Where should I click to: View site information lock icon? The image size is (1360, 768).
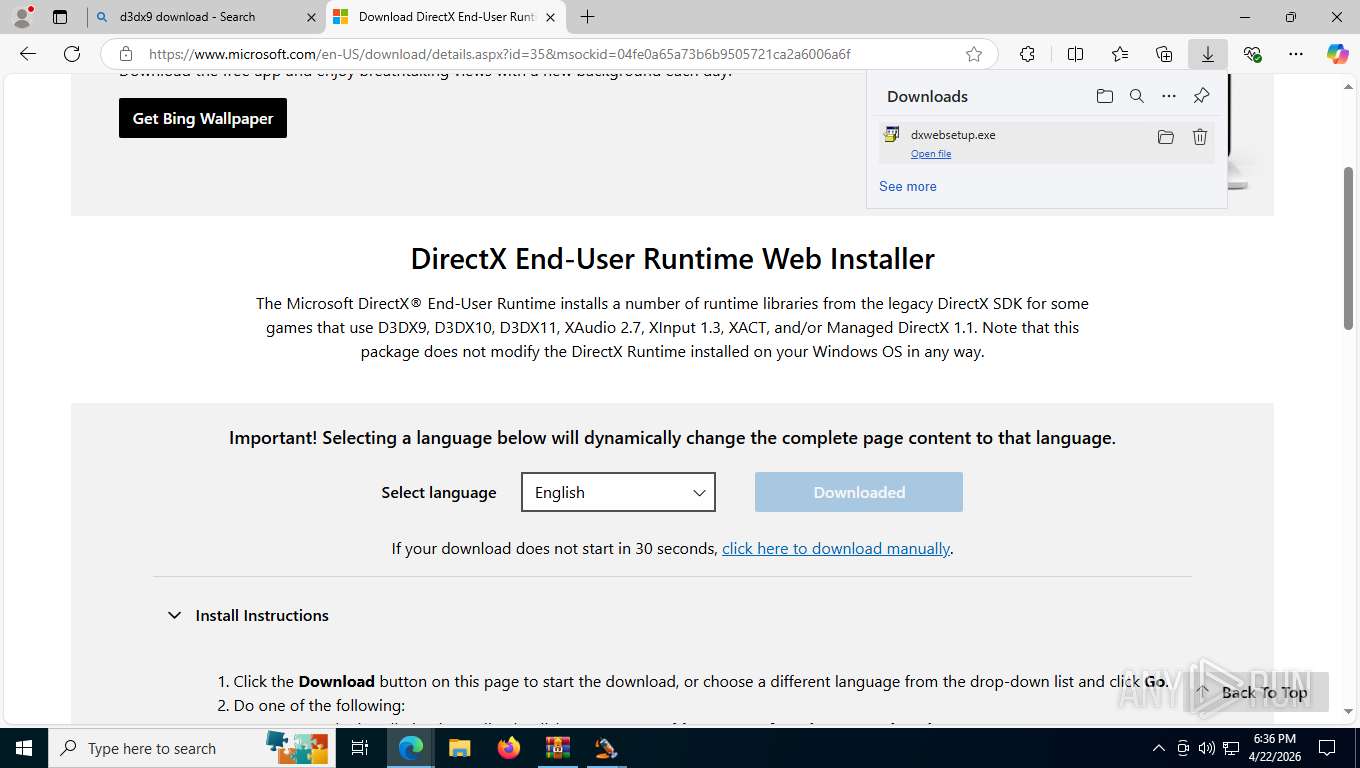125,54
